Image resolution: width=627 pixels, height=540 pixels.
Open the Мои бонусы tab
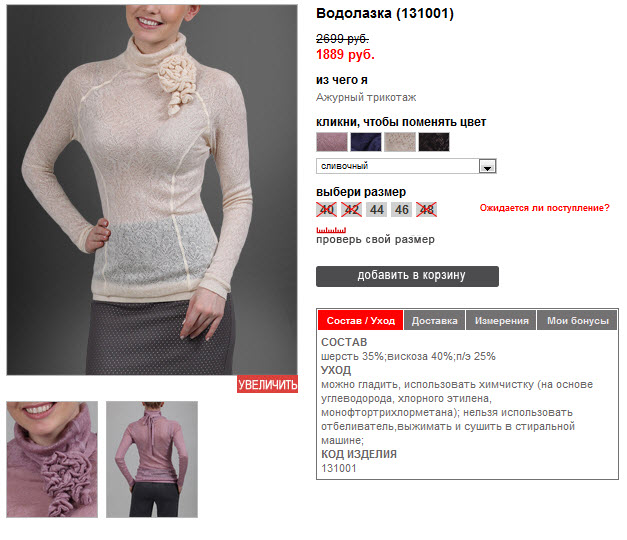click(577, 320)
